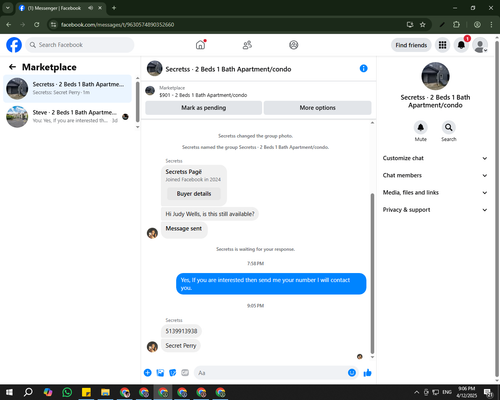Select the Steve 2 Beds conversation

[67, 117]
